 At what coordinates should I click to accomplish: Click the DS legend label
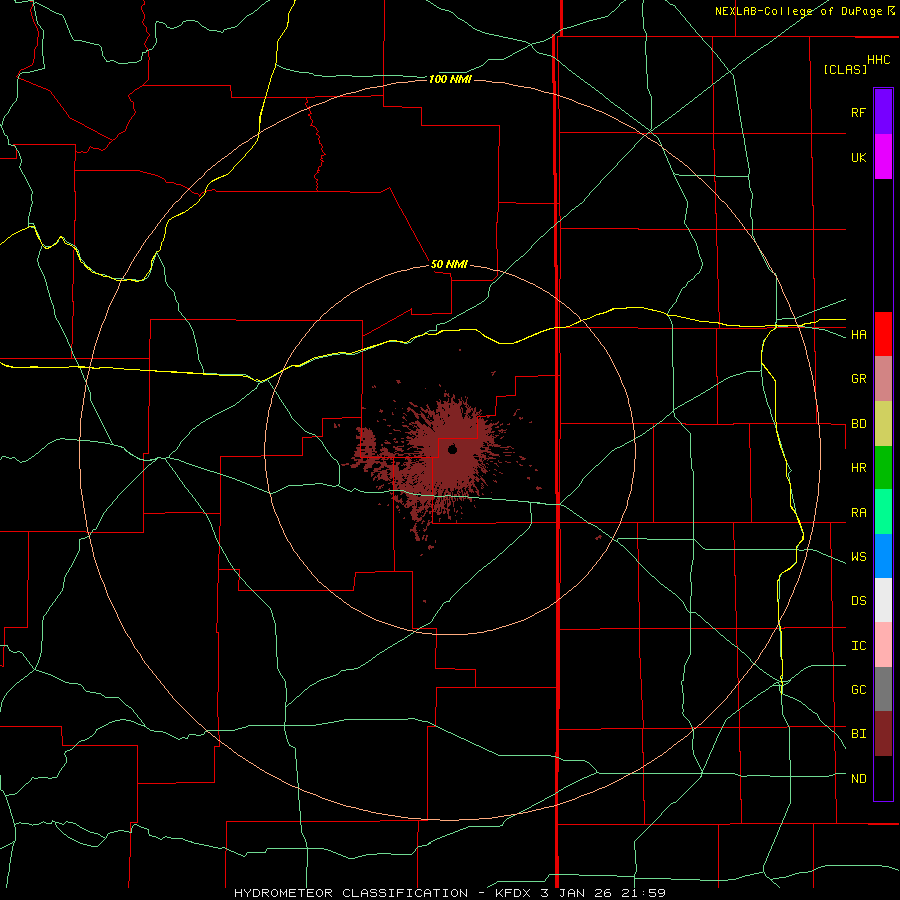(858, 601)
